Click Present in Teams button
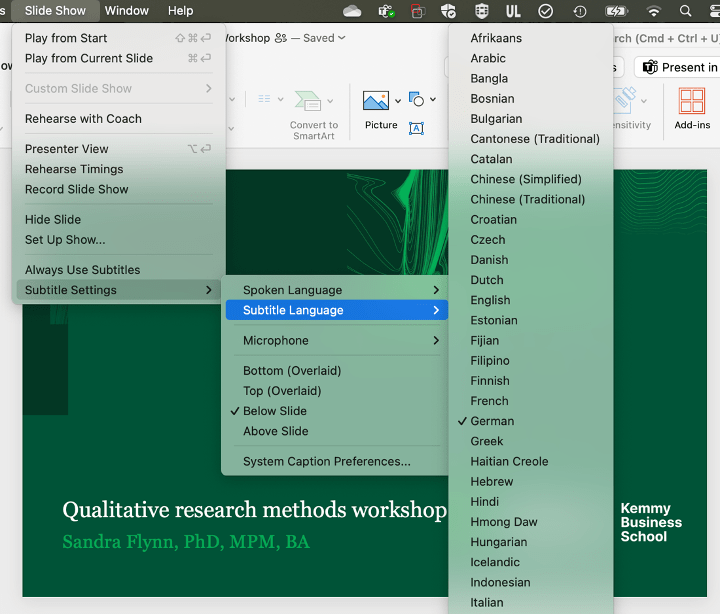This screenshot has height=614, width=720. coord(678,67)
